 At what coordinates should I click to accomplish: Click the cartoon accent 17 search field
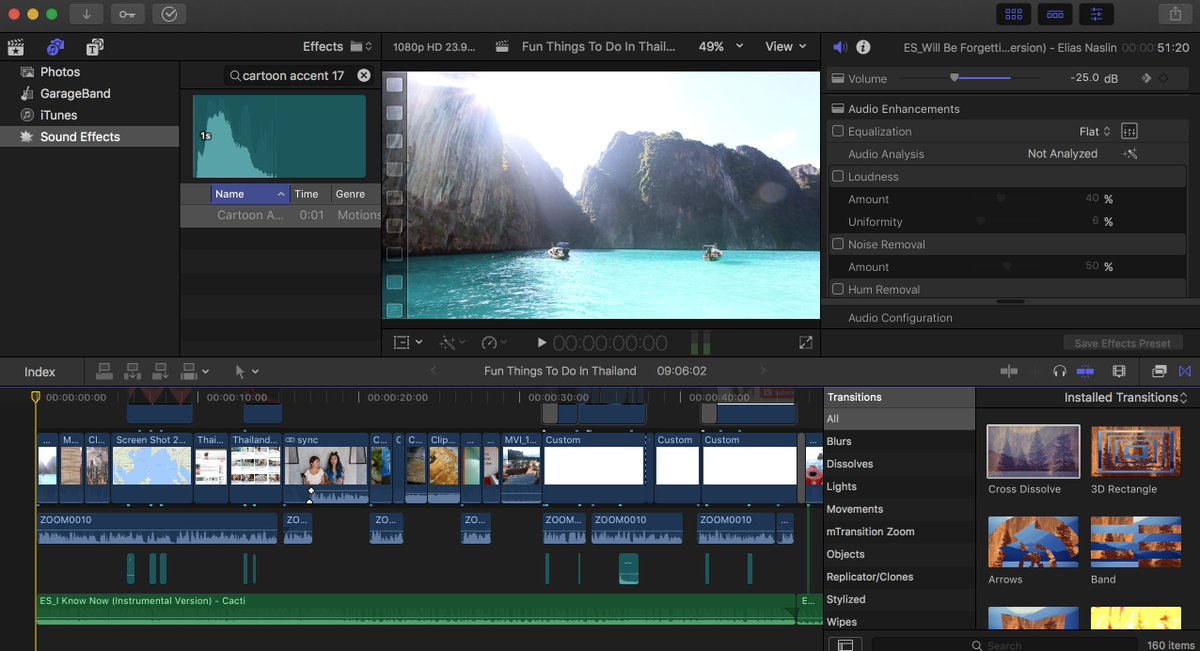pos(299,75)
